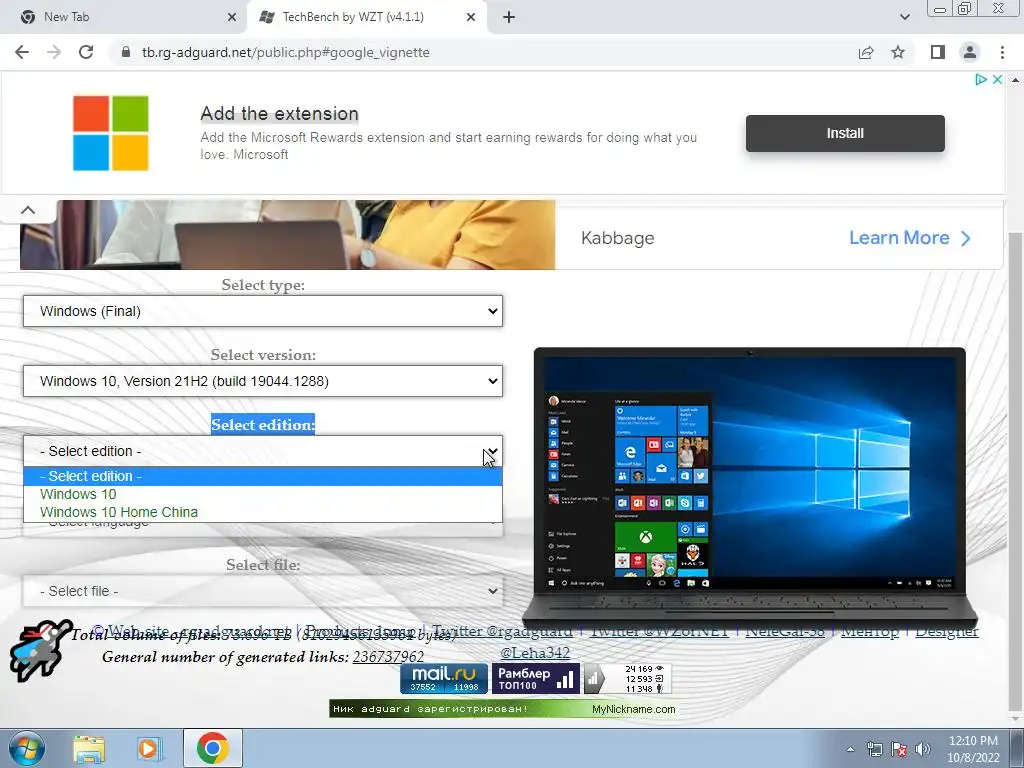Open the Action Center flag icon
The height and width of the screenshot is (768, 1024).
point(899,749)
